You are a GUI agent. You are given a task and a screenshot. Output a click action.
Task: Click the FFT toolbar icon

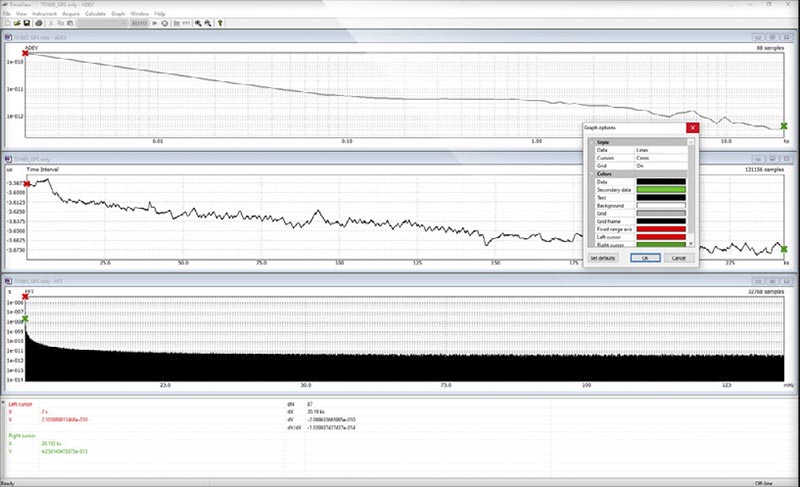point(186,23)
